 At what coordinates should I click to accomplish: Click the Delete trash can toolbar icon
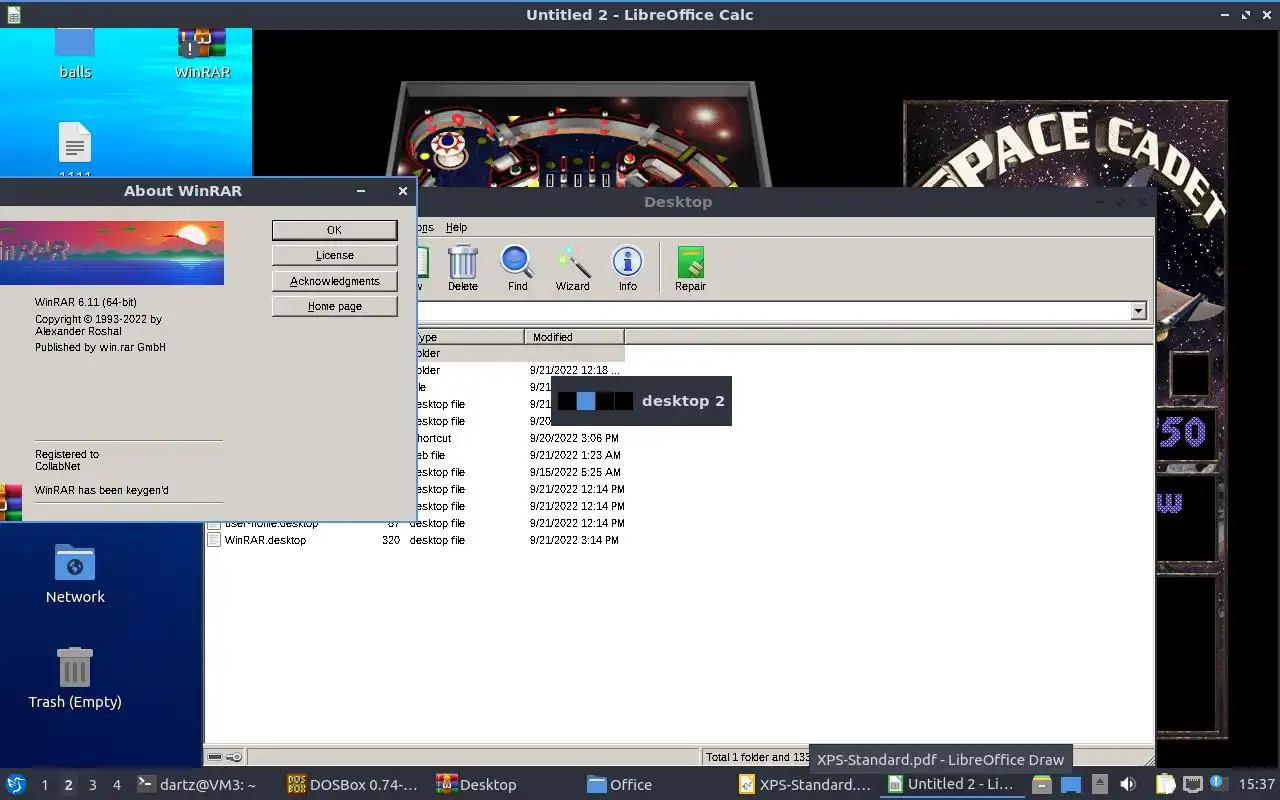[462, 262]
